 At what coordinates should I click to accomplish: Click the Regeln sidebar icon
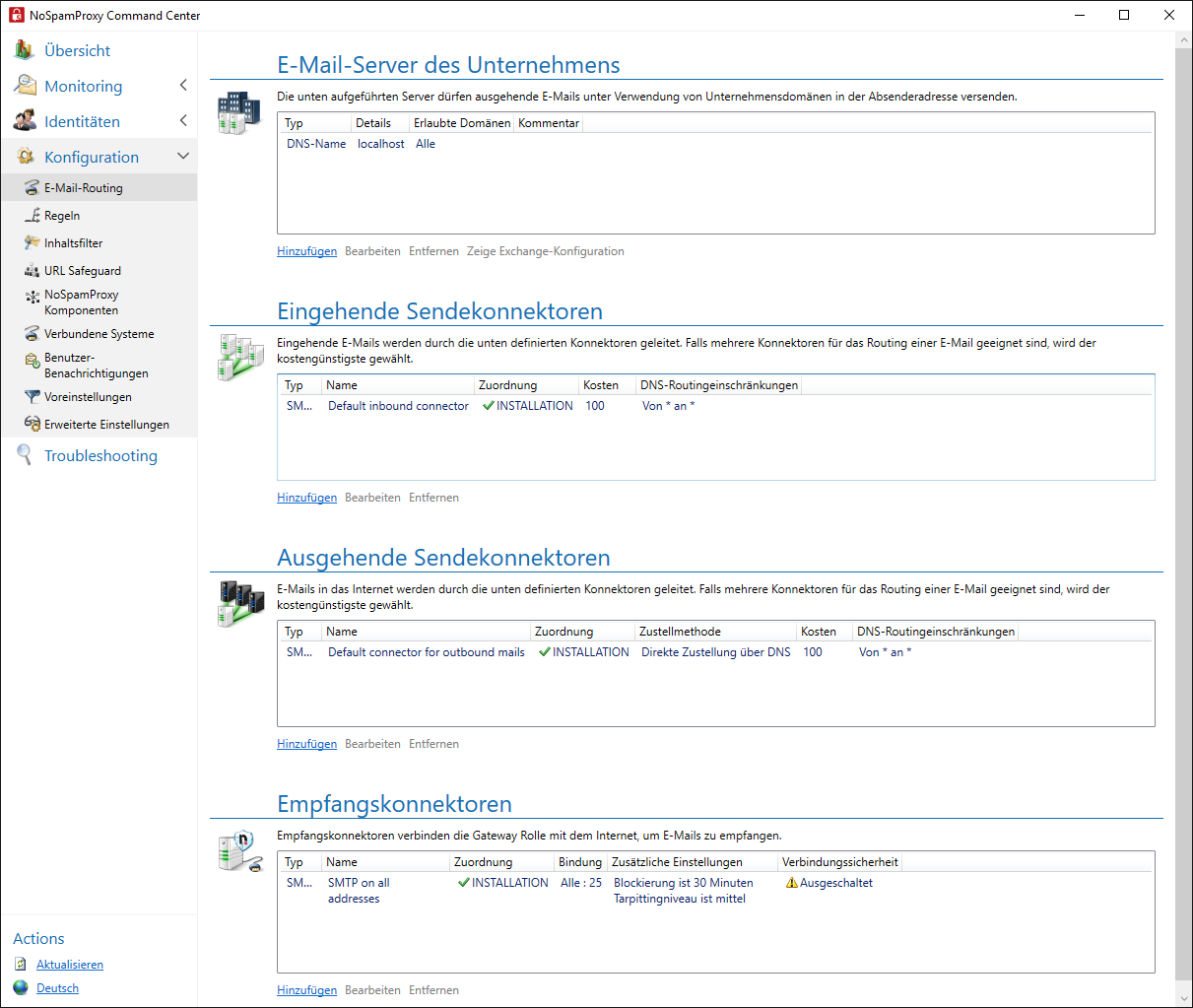point(33,216)
